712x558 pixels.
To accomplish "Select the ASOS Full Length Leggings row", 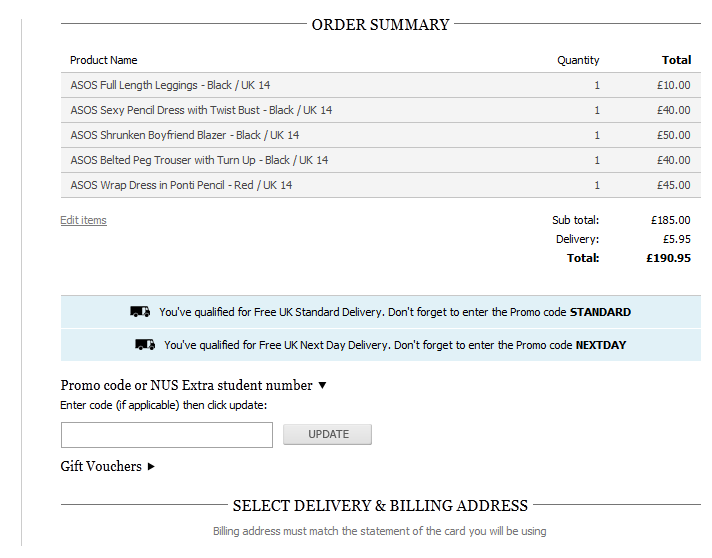I will pos(381,85).
